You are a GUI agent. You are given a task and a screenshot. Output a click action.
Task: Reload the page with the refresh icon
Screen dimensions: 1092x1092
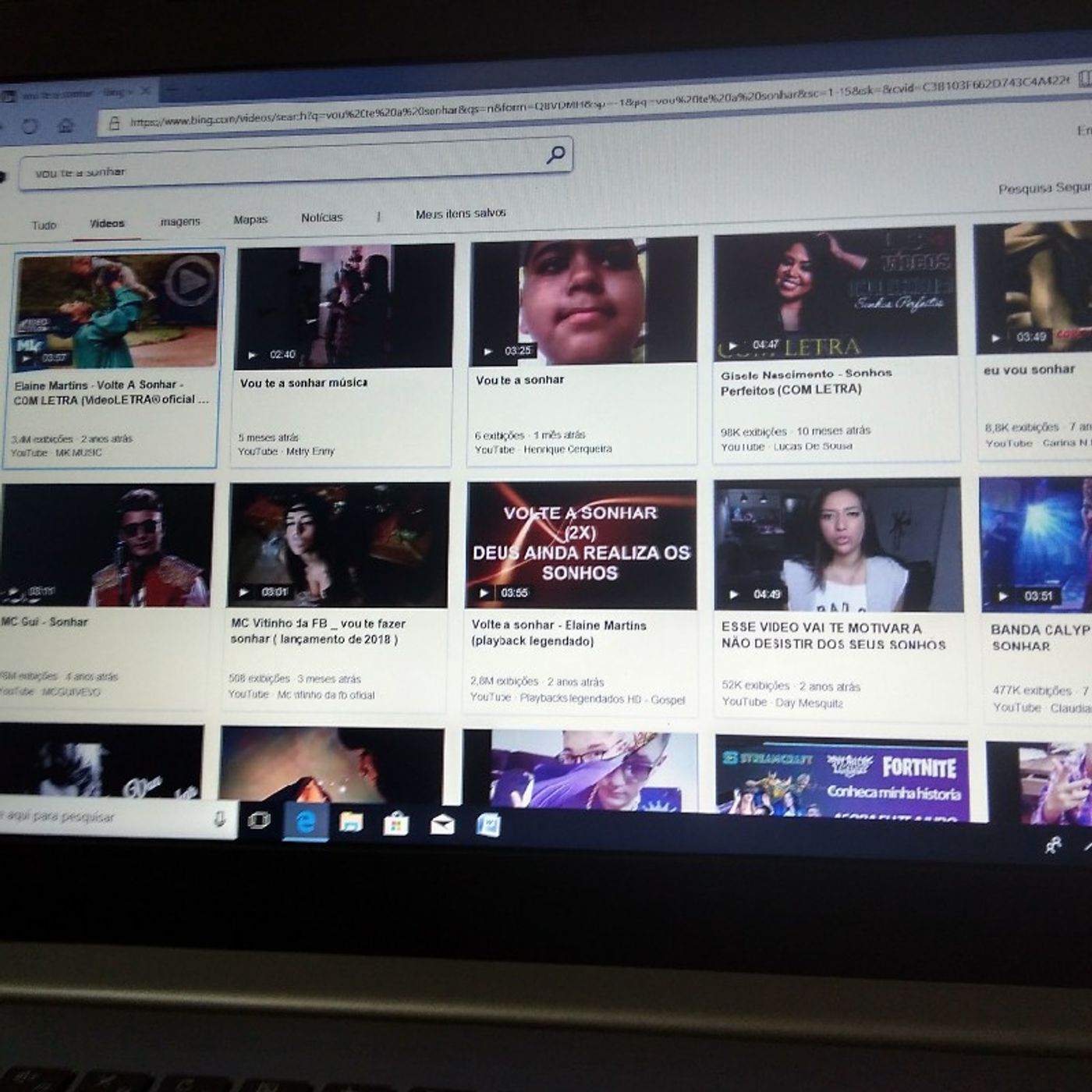point(30,126)
